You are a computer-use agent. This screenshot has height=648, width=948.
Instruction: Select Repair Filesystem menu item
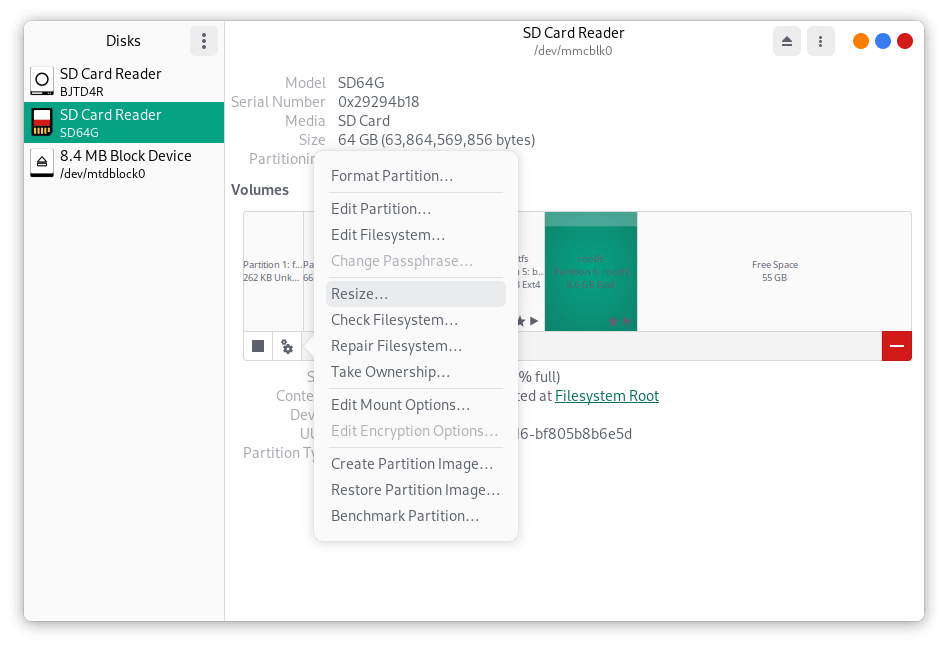(x=396, y=346)
